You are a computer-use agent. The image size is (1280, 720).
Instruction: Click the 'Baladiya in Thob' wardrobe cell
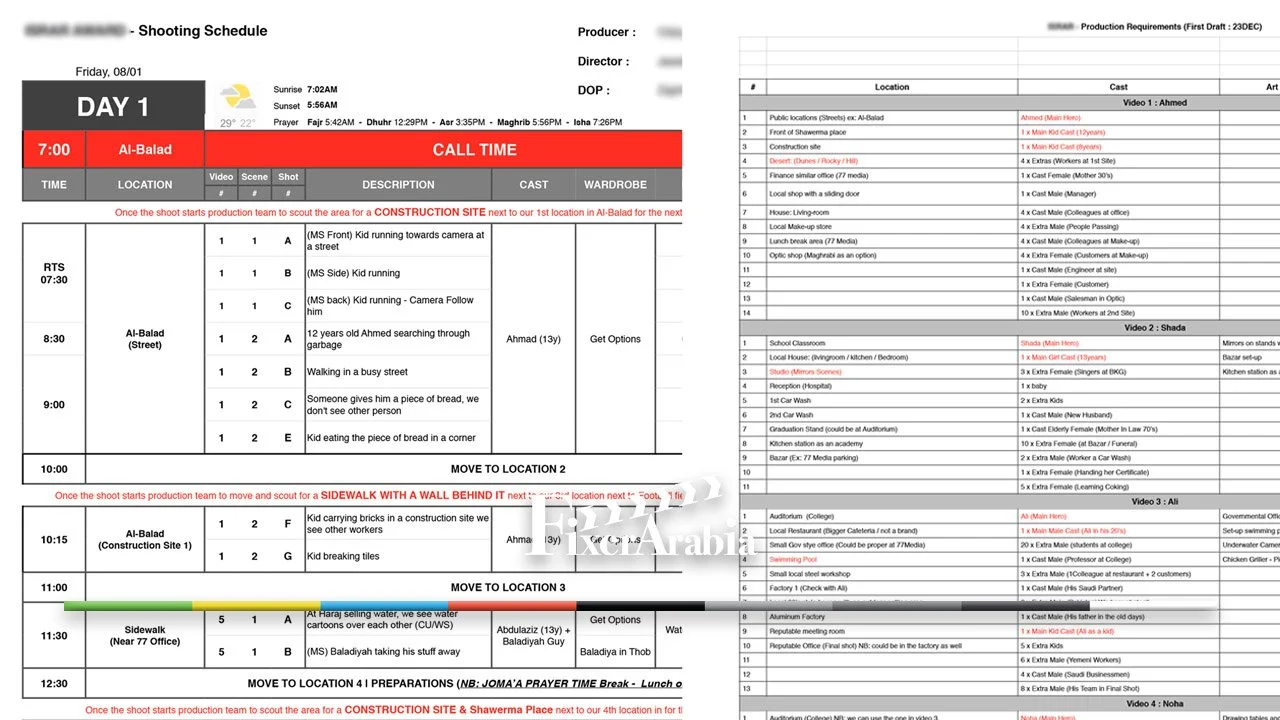615,652
